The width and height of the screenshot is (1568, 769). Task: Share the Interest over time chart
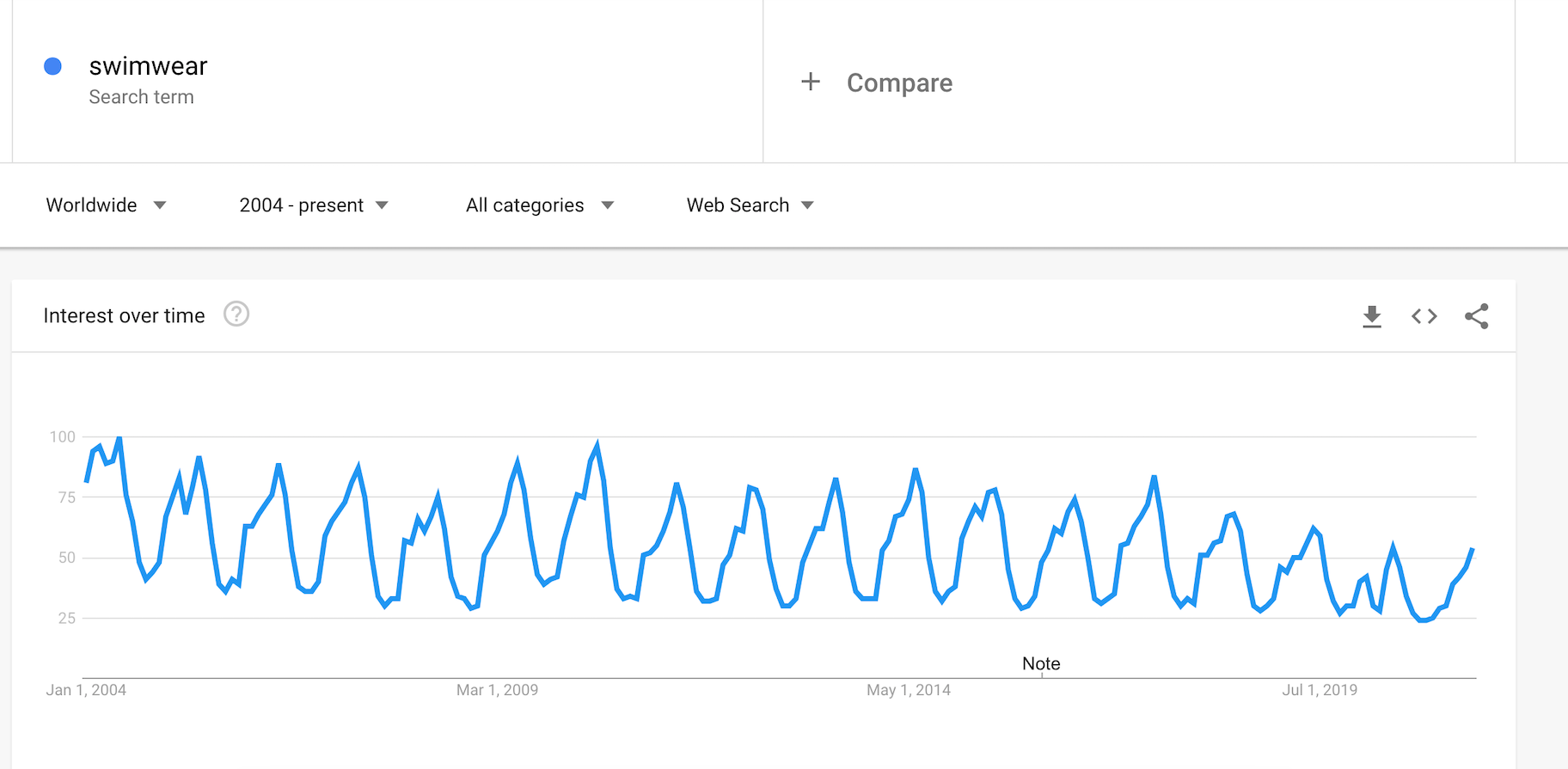(1476, 316)
